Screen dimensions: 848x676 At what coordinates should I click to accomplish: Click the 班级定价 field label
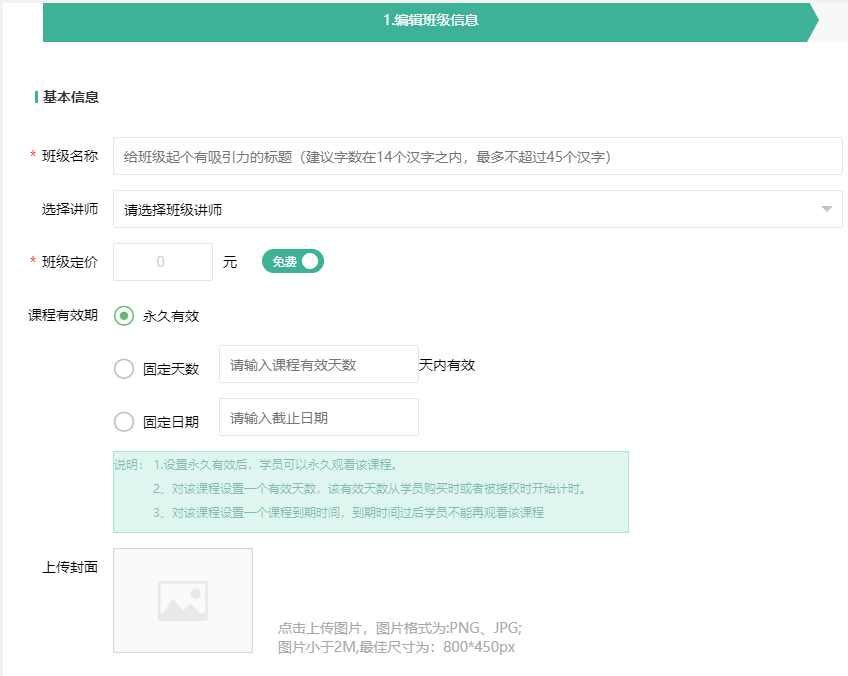pos(70,262)
